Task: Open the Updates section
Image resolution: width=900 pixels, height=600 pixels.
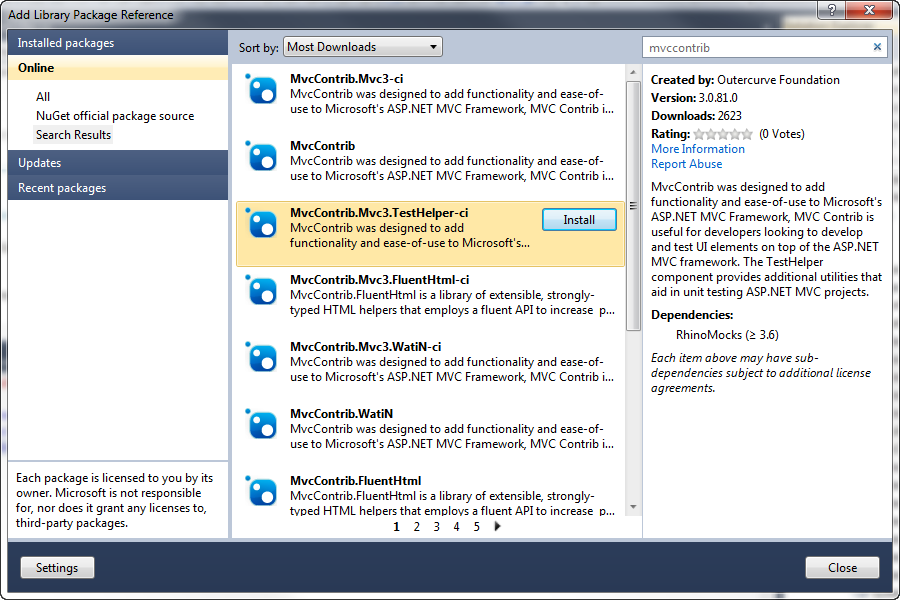Action: pyautogui.click(x=118, y=162)
